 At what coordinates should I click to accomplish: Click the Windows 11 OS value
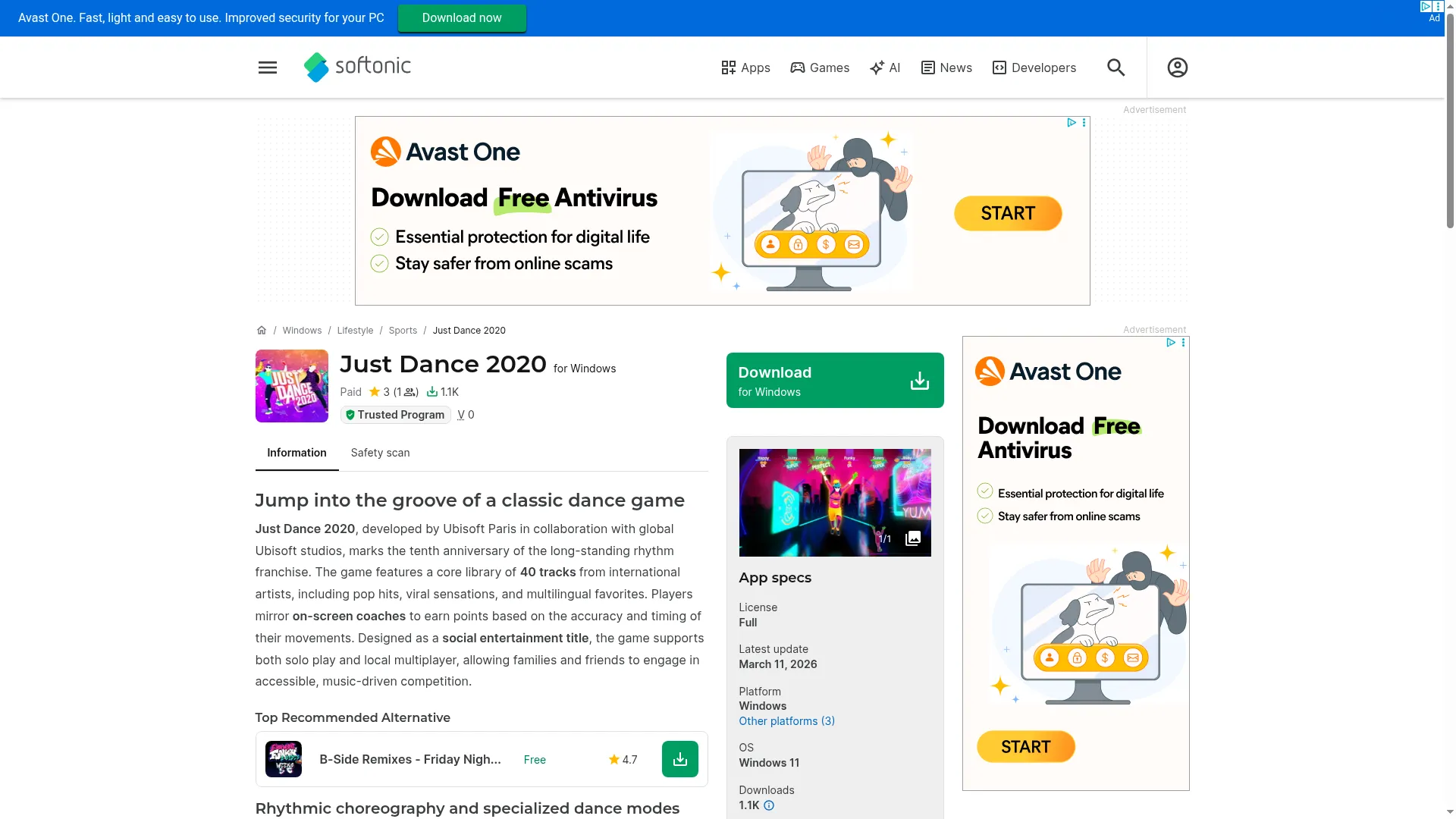[x=769, y=763]
